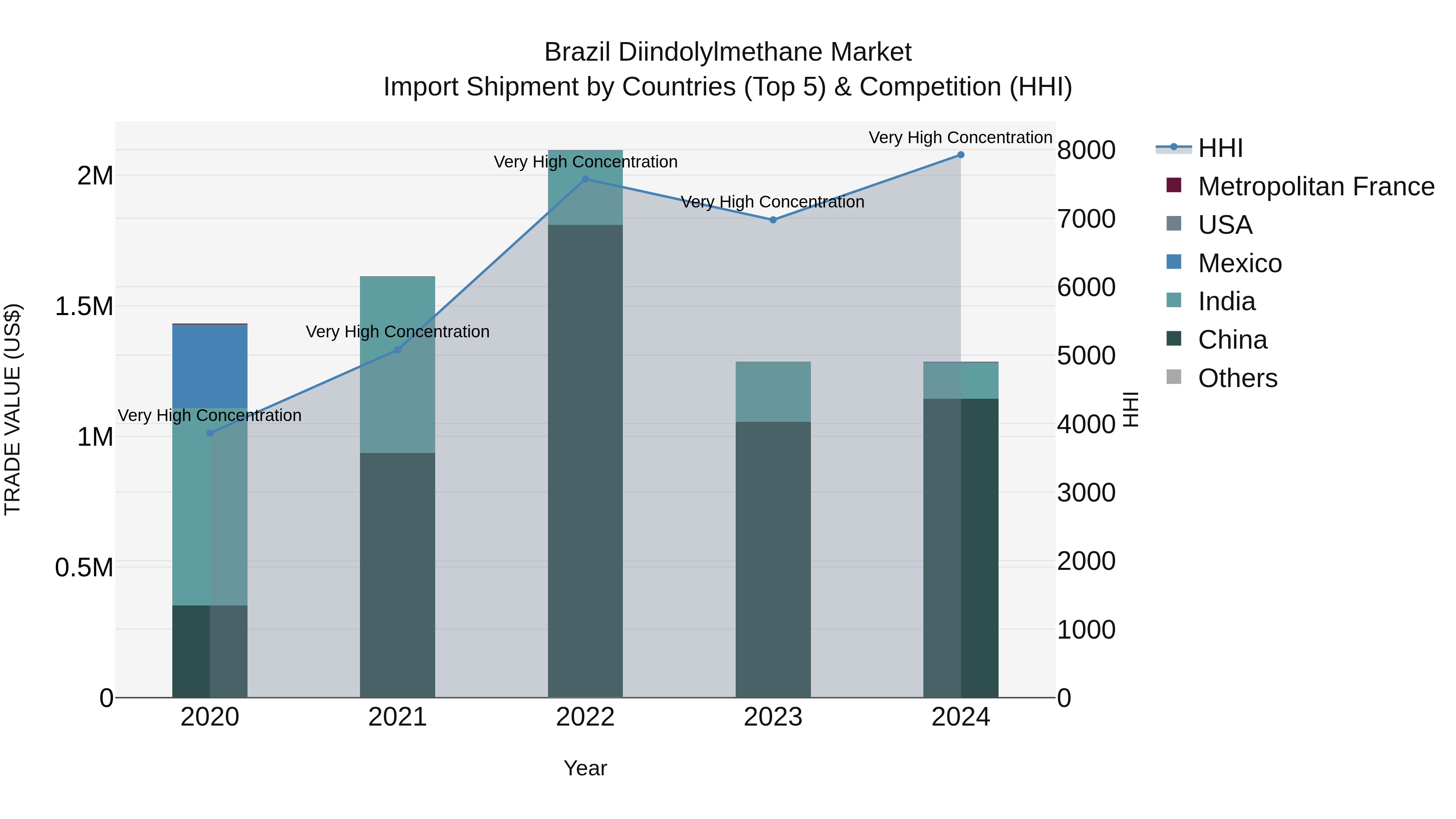Image resolution: width=1456 pixels, height=819 pixels.
Task: Click the Mexico bar segment in 2020
Action: [210, 366]
